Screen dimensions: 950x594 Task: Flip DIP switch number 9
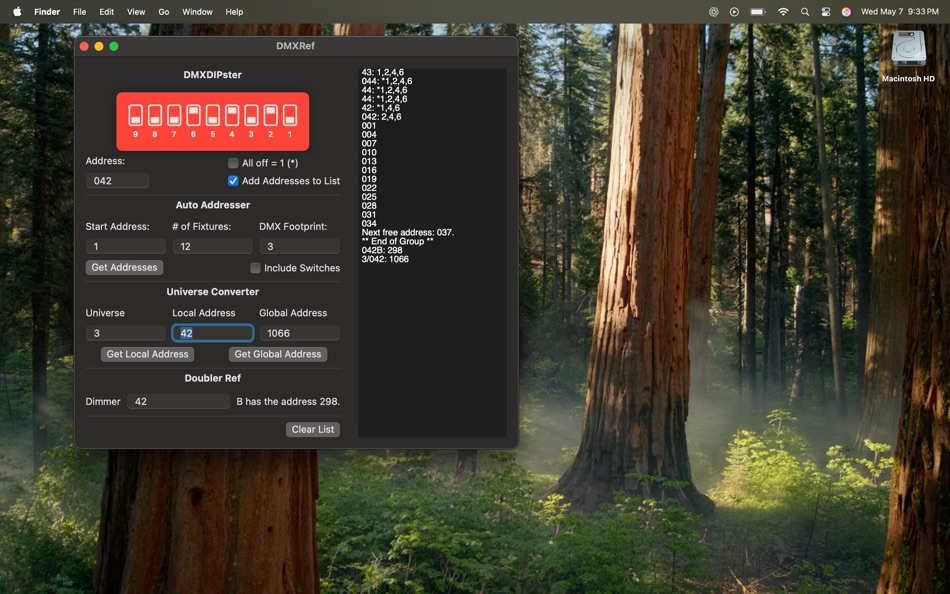tap(135, 115)
